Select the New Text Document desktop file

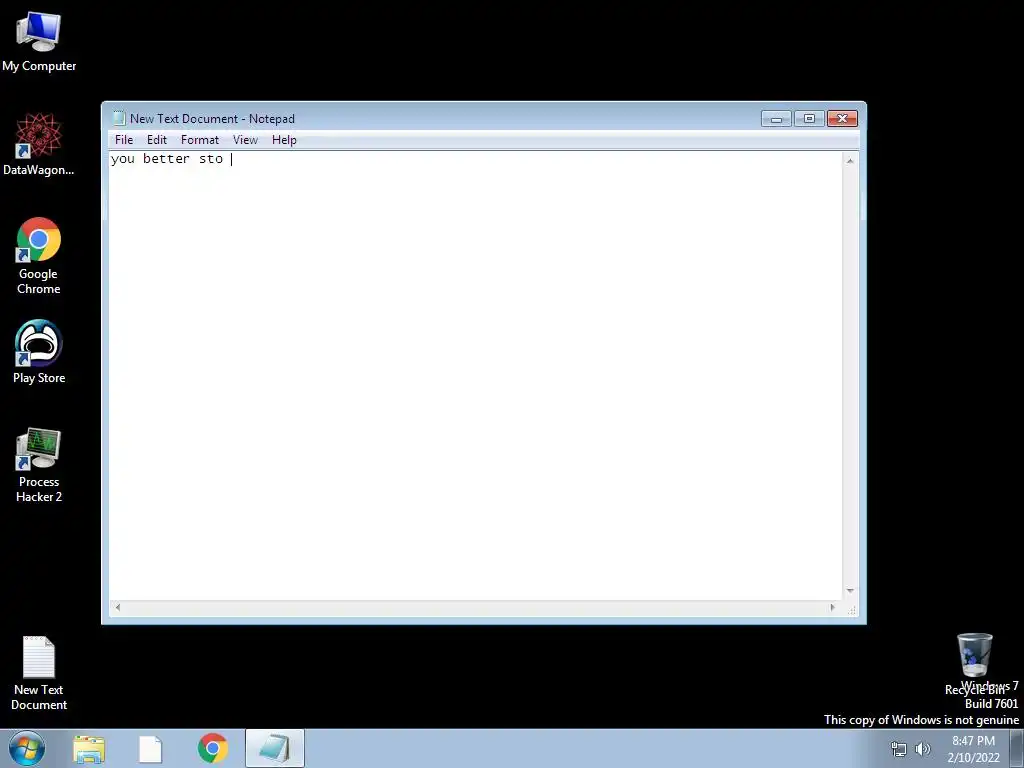coord(39,673)
